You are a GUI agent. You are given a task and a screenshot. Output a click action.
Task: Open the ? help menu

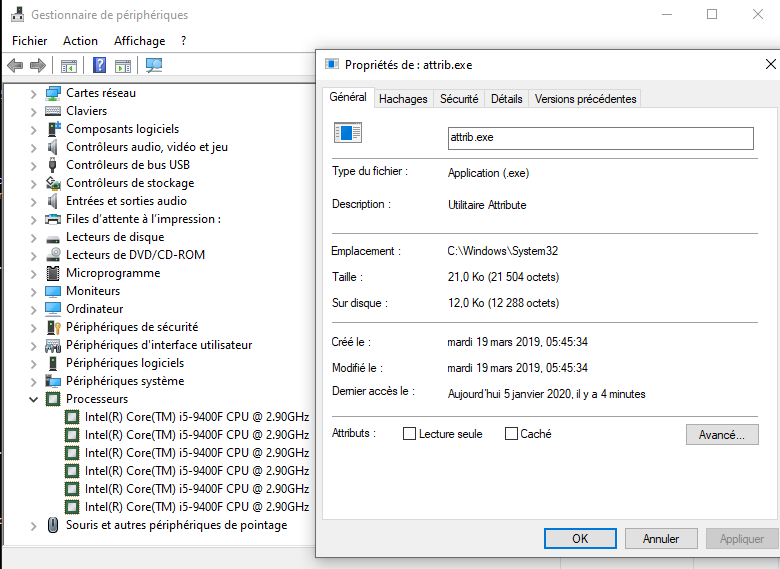184,41
